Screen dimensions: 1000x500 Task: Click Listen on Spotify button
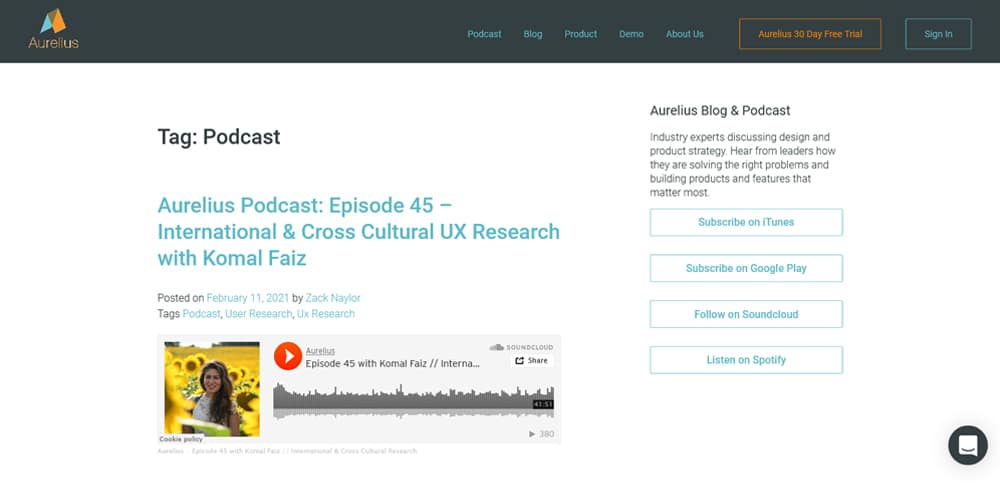pyautogui.click(x=746, y=360)
